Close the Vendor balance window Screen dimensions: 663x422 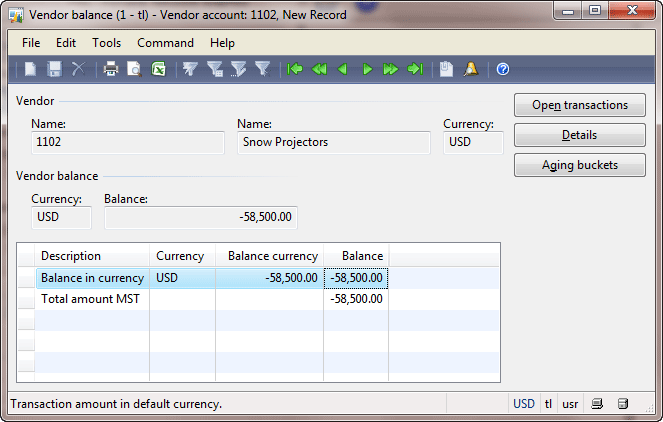tap(632, 11)
